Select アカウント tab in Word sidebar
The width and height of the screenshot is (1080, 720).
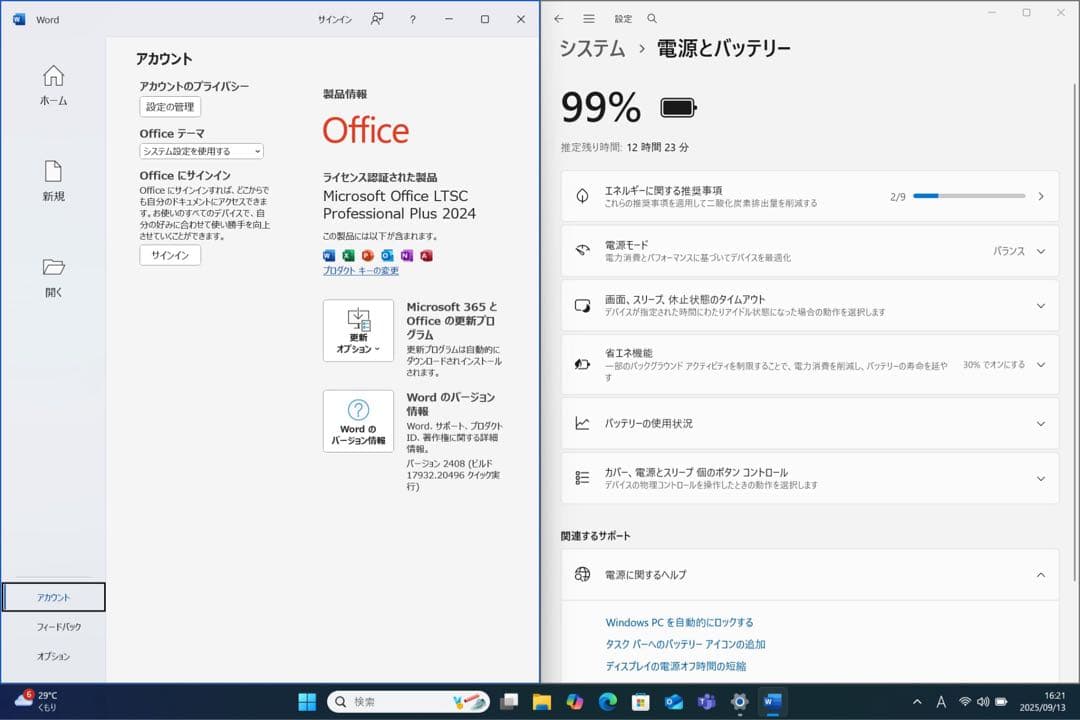pos(54,597)
